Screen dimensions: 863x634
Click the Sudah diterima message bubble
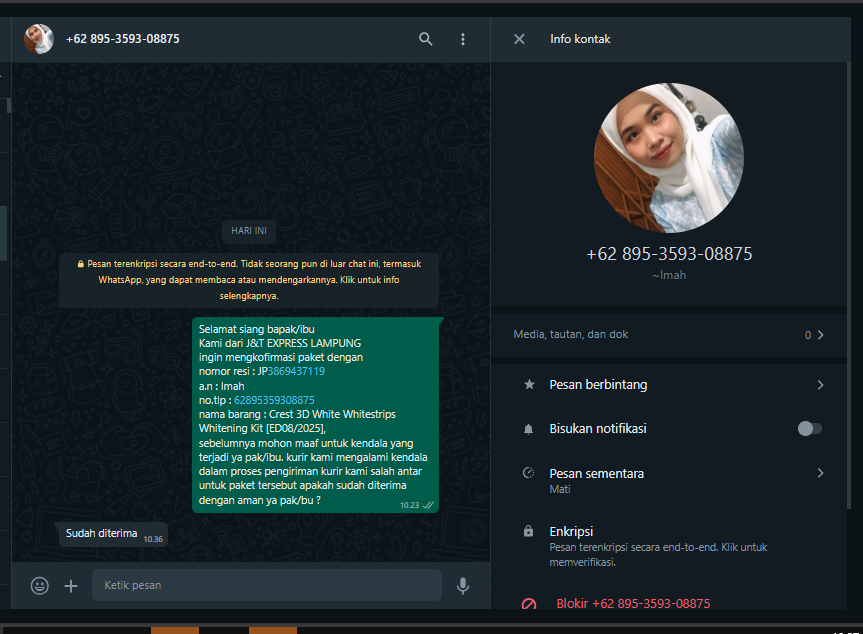point(113,534)
